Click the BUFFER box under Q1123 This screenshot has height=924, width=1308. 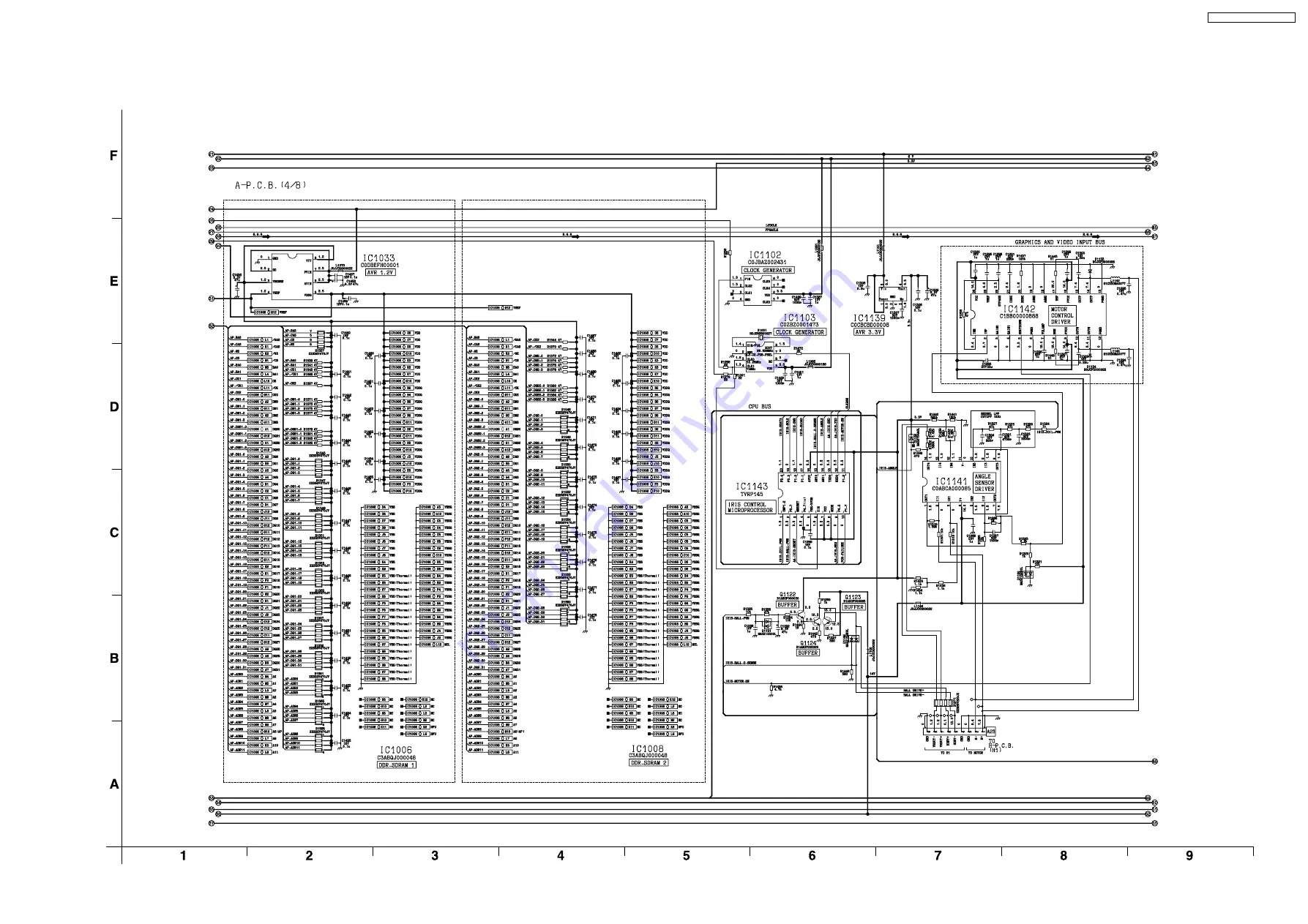pos(853,607)
